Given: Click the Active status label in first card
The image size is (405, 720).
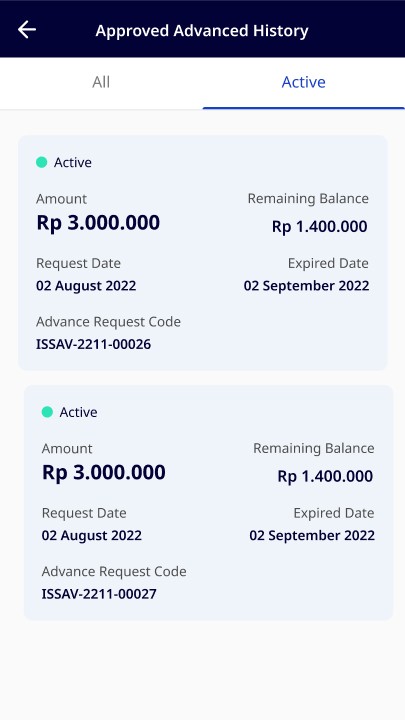Looking at the screenshot, I should (x=73, y=163).
